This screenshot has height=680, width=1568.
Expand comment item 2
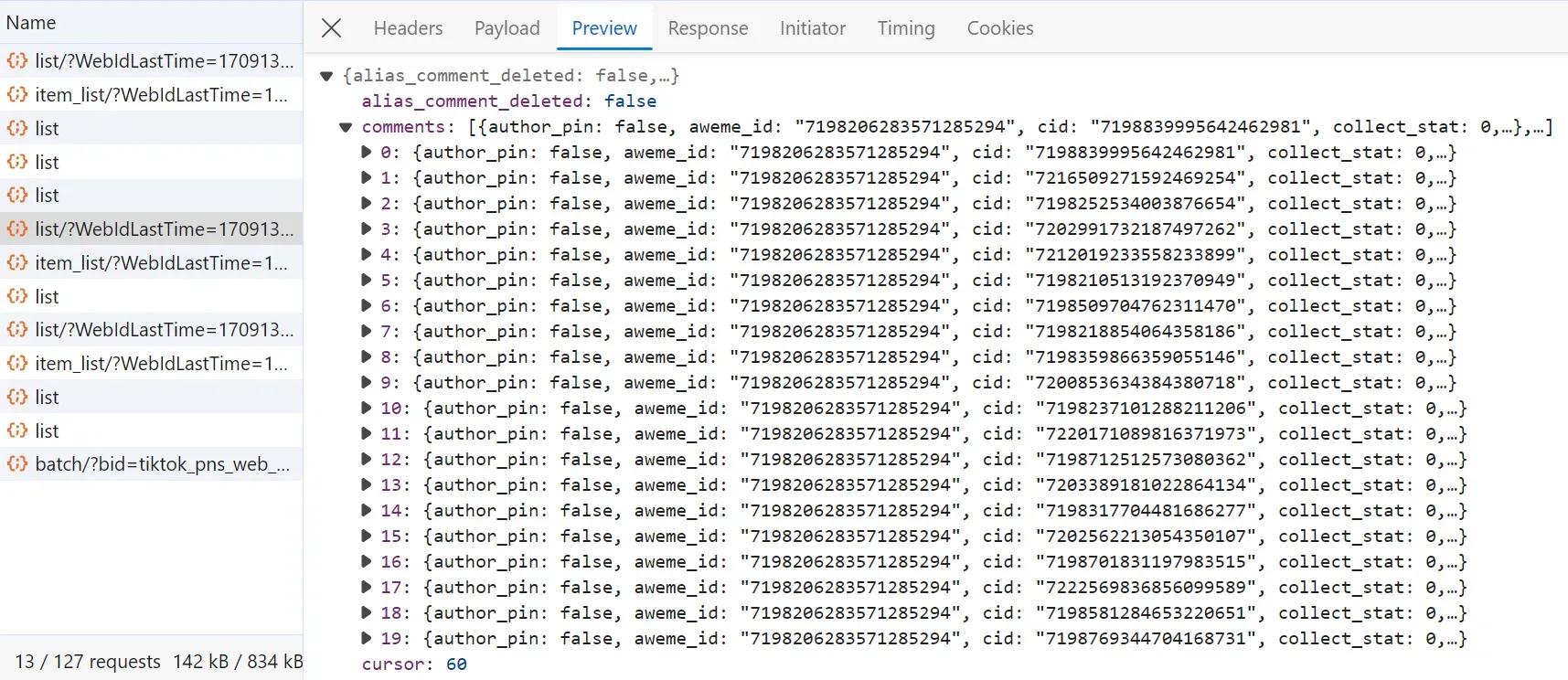coord(367,203)
